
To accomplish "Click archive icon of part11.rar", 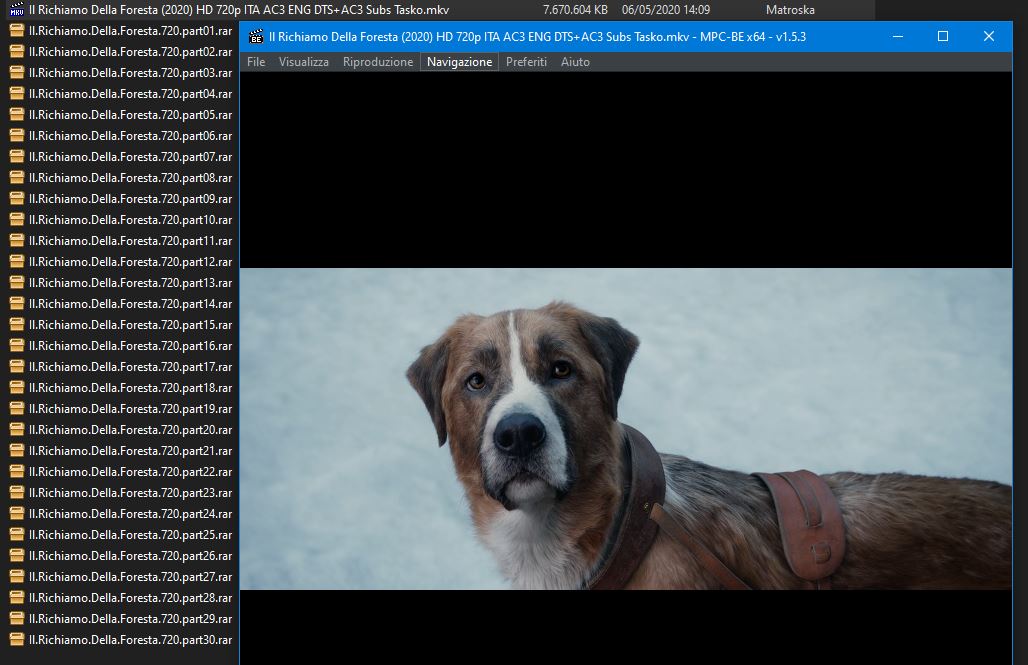I will coord(17,241).
